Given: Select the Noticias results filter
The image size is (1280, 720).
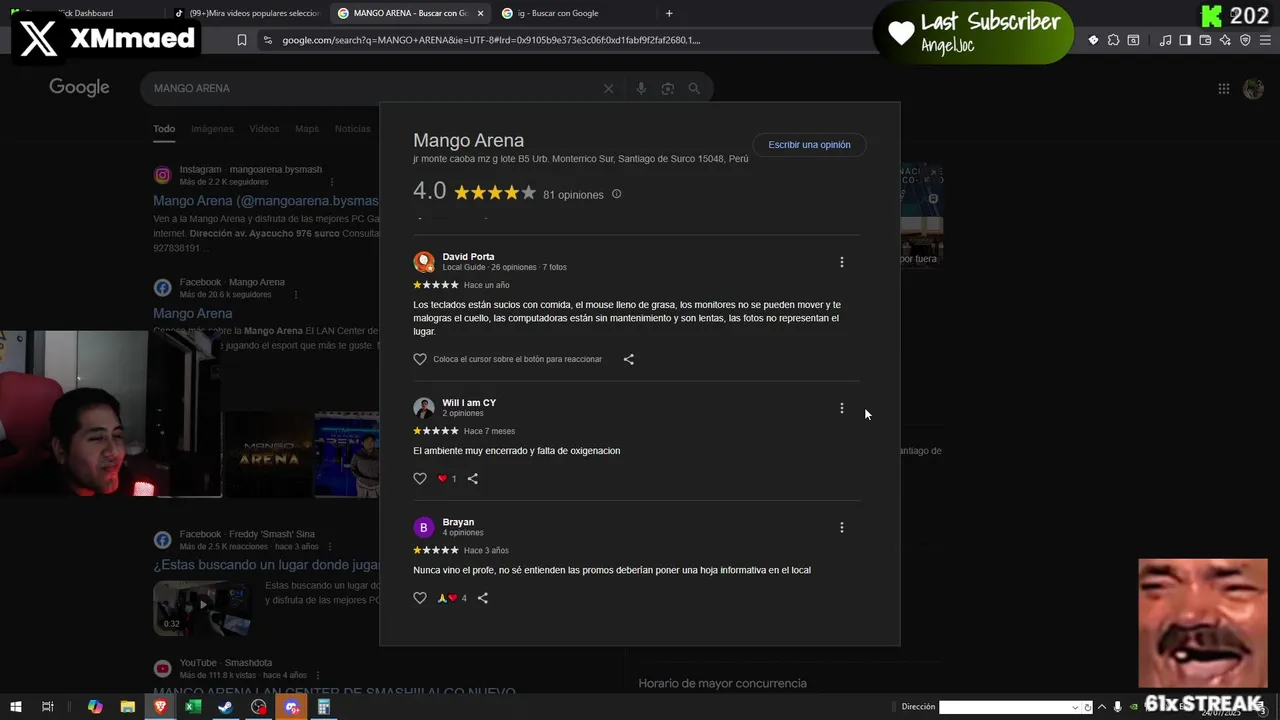Looking at the screenshot, I should (x=352, y=129).
